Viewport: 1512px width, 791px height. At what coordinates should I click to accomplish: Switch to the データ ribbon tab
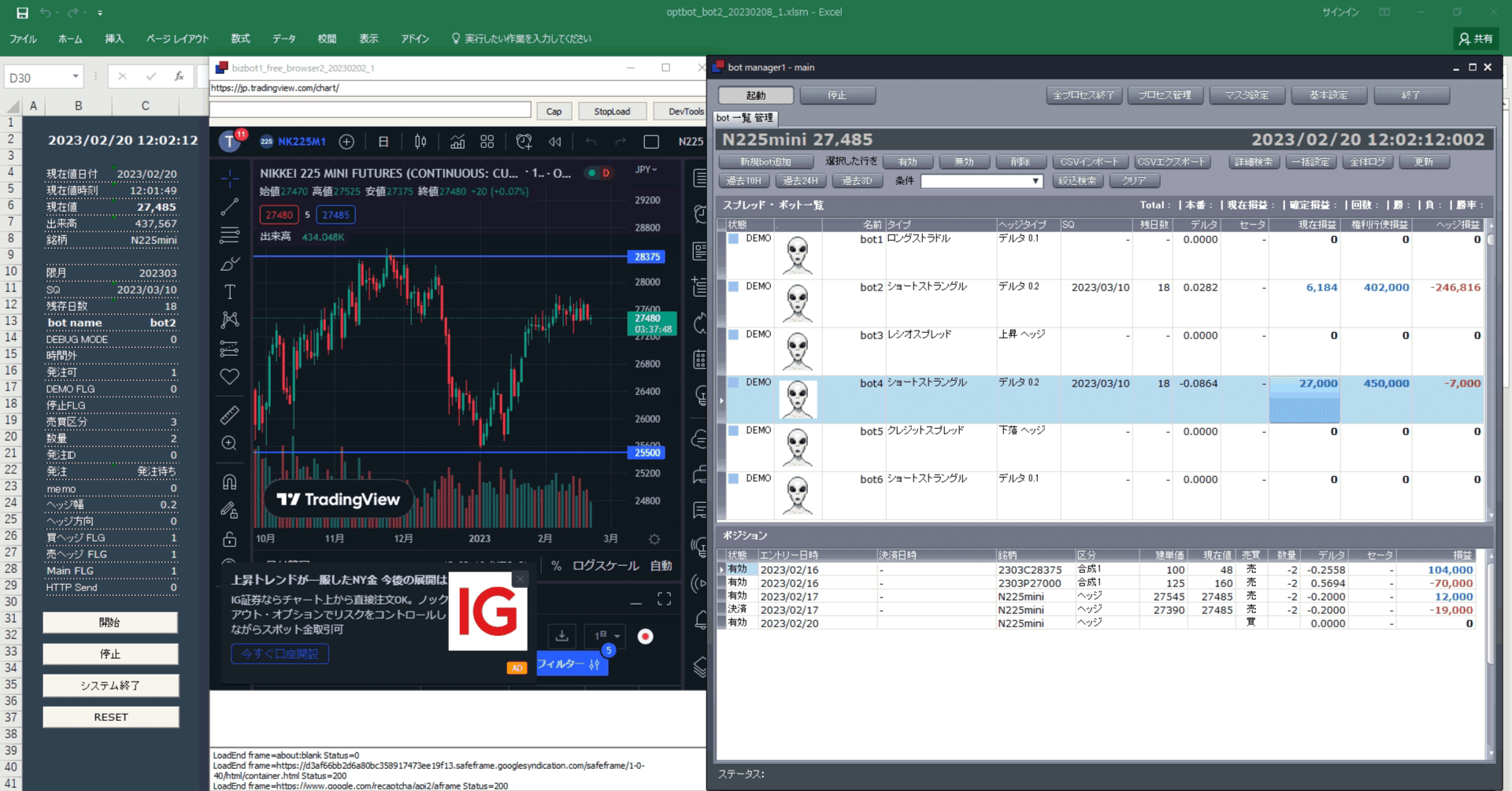click(x=283, y=39)
